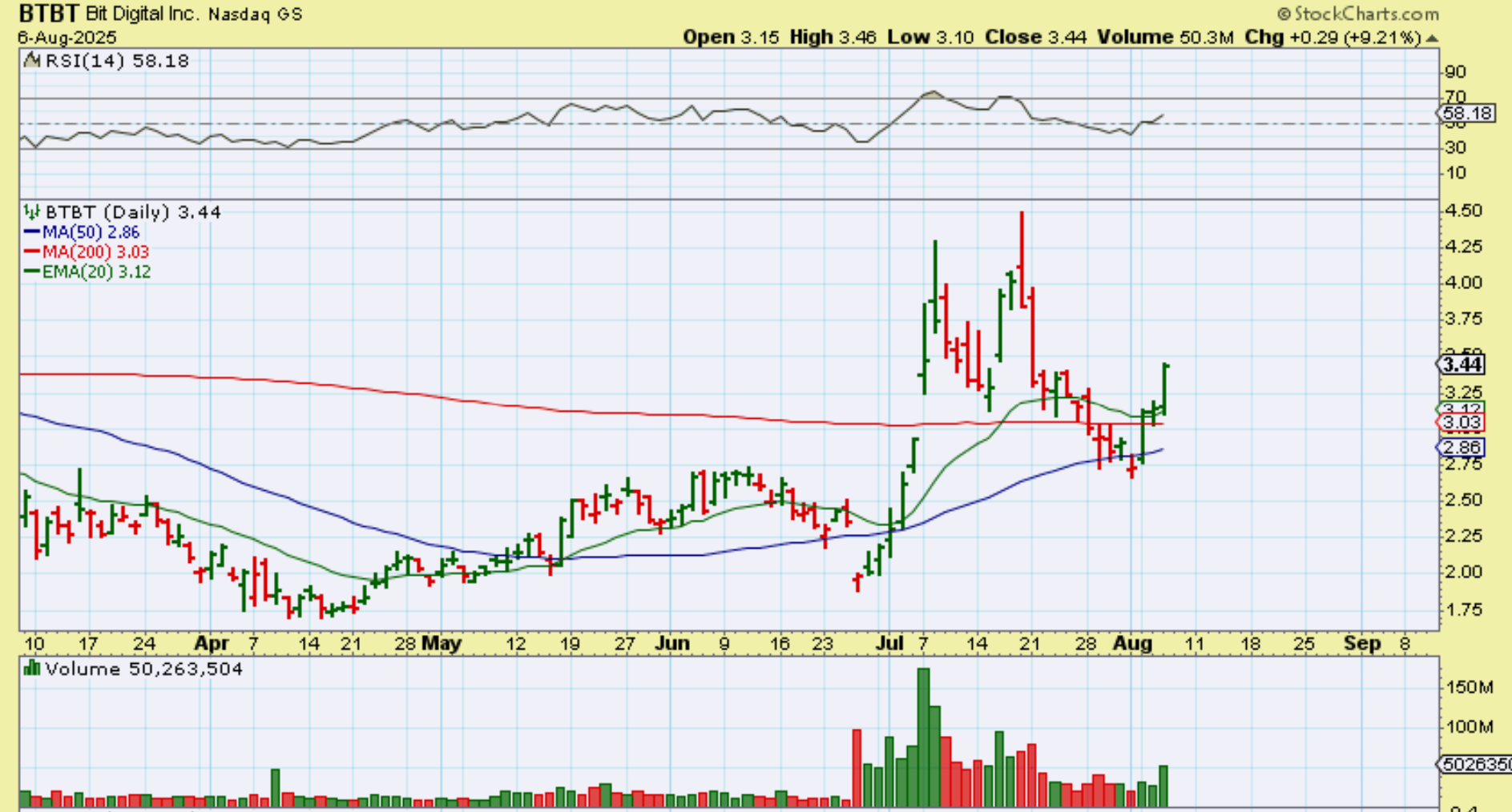Click the red 3.03 MA(200) axis tag
1512x812 pixels.
click(x=1462, y=423)
